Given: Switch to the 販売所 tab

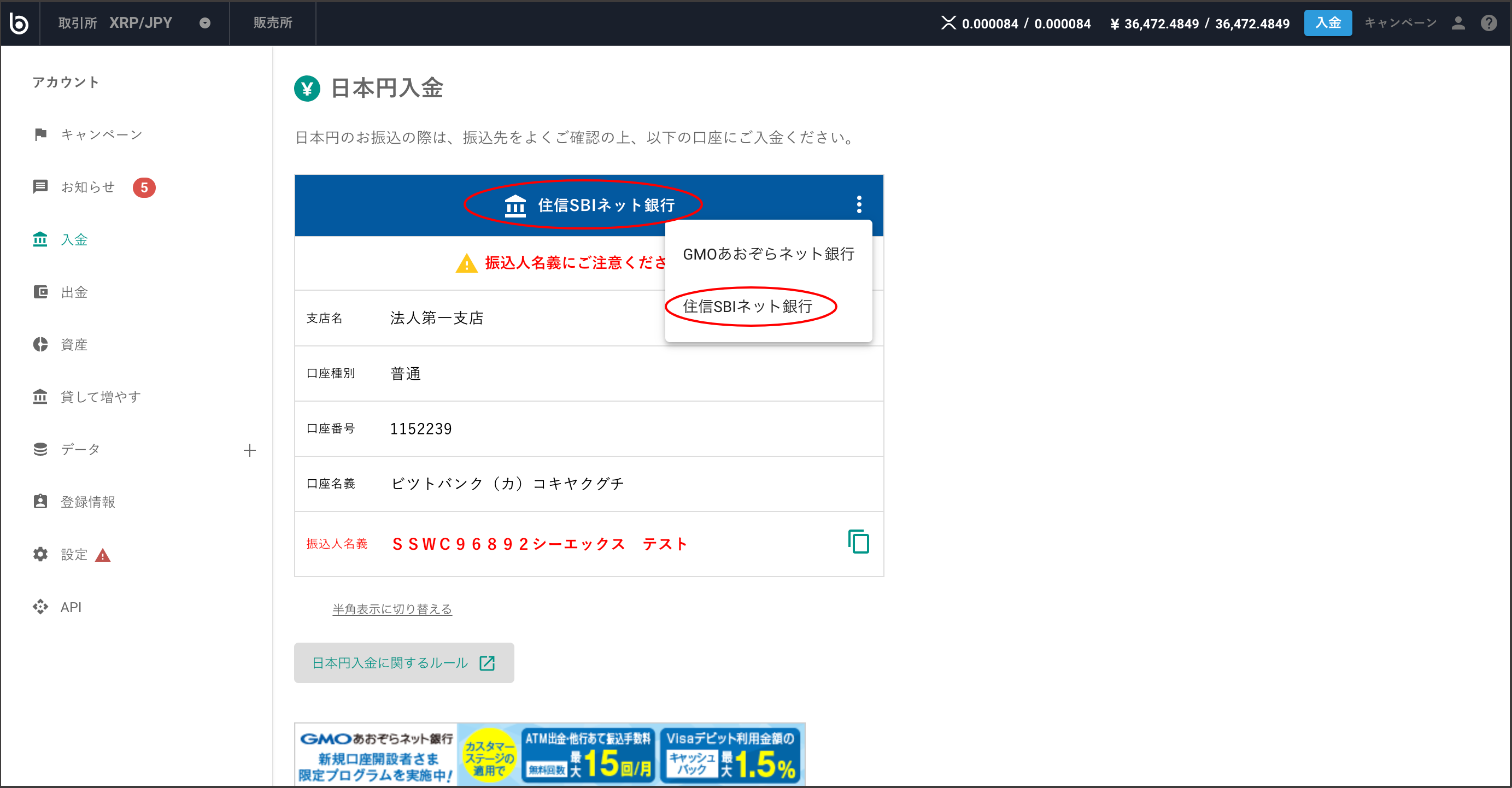Looking at the screenshot, I should click(272, 23).
